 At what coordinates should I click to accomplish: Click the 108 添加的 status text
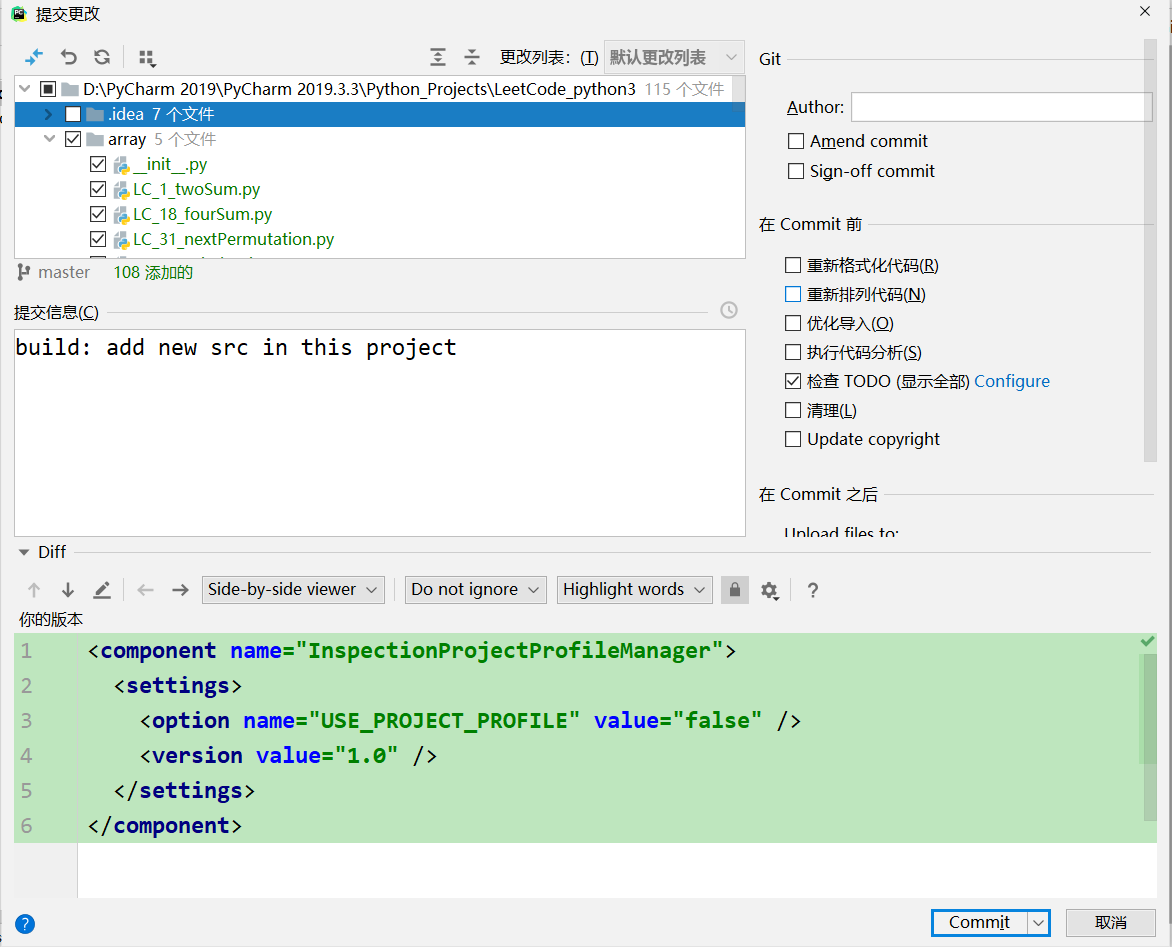pos(153,272)
